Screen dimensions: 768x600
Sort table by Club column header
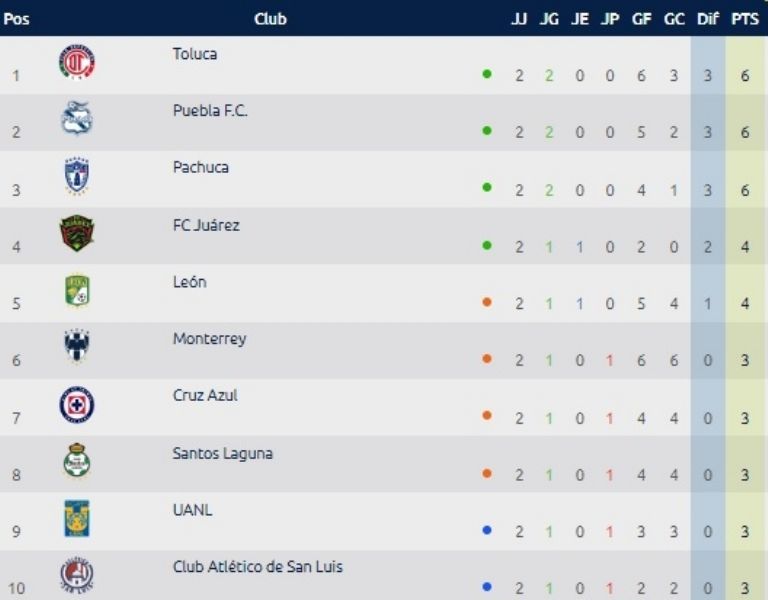[x=270, y=19]
